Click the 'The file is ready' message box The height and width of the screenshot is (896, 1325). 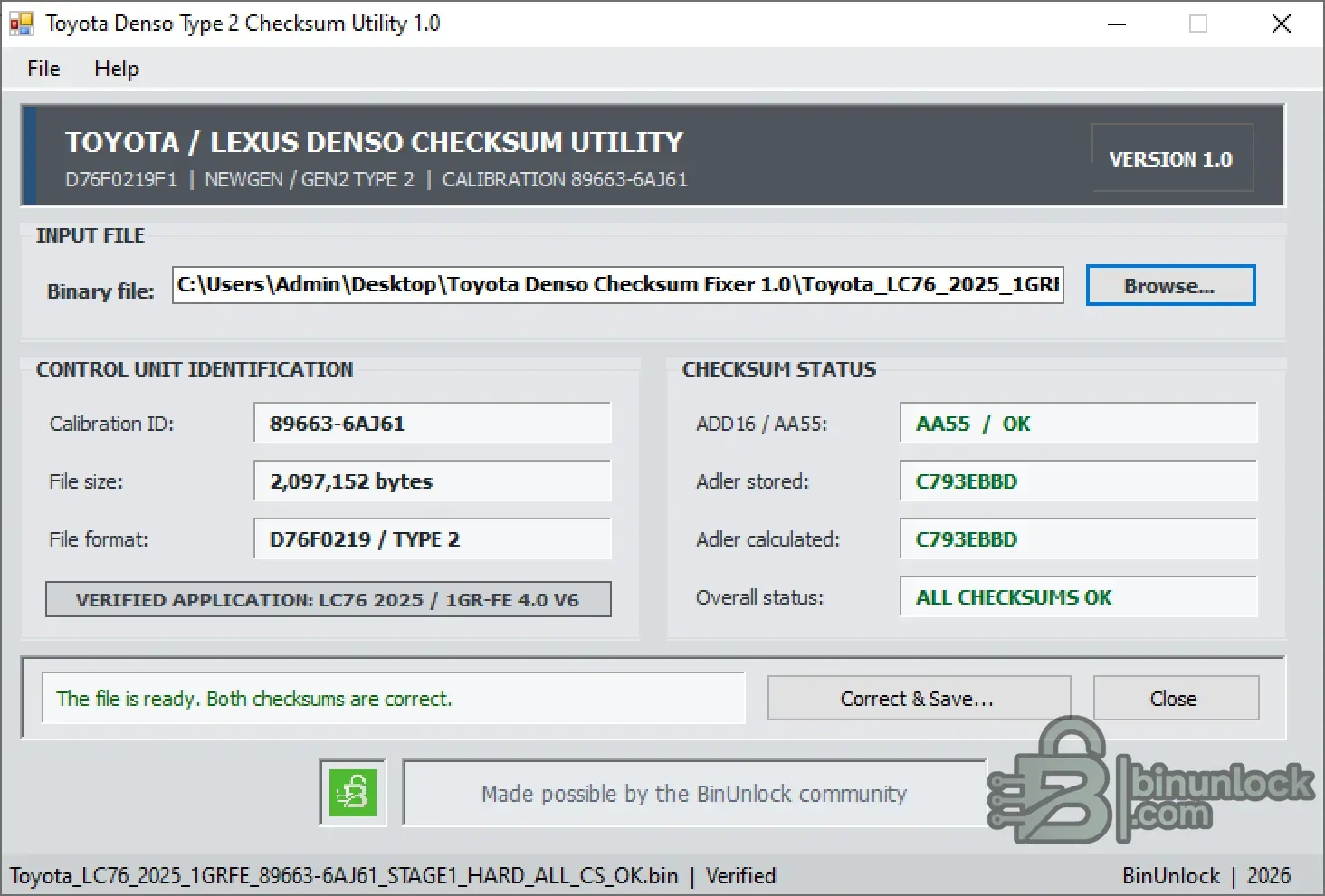point(394,699)
